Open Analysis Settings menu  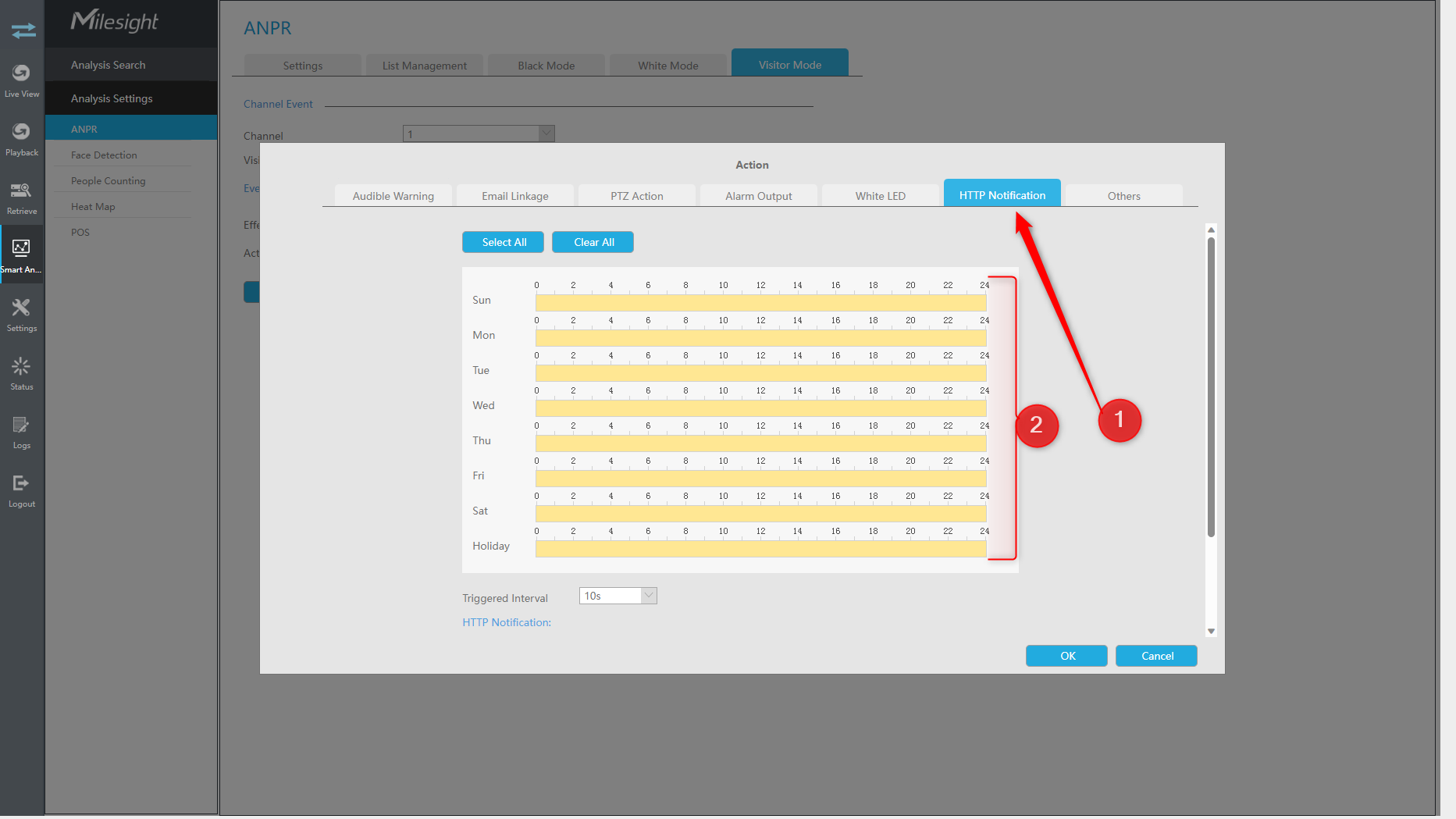(131, 98)
